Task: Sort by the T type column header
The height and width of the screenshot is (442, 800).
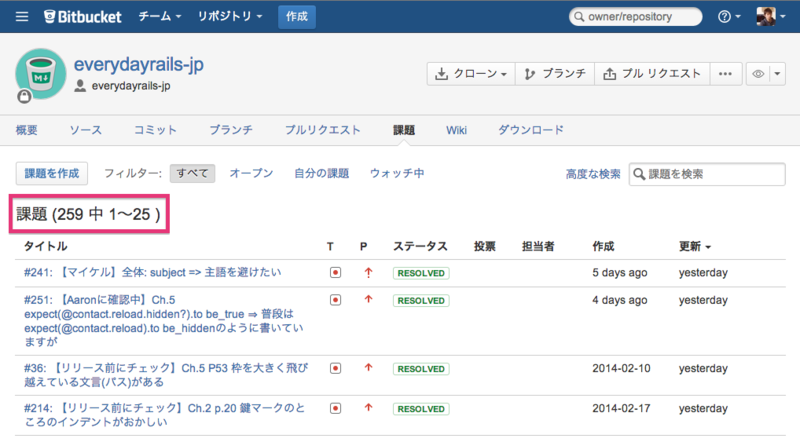Action: [330, 247]
